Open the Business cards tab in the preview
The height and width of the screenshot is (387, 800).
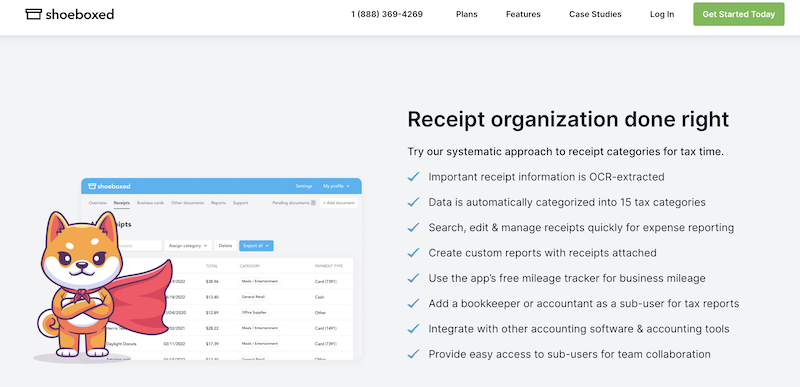pyautogui.click(x=151, y=203)
